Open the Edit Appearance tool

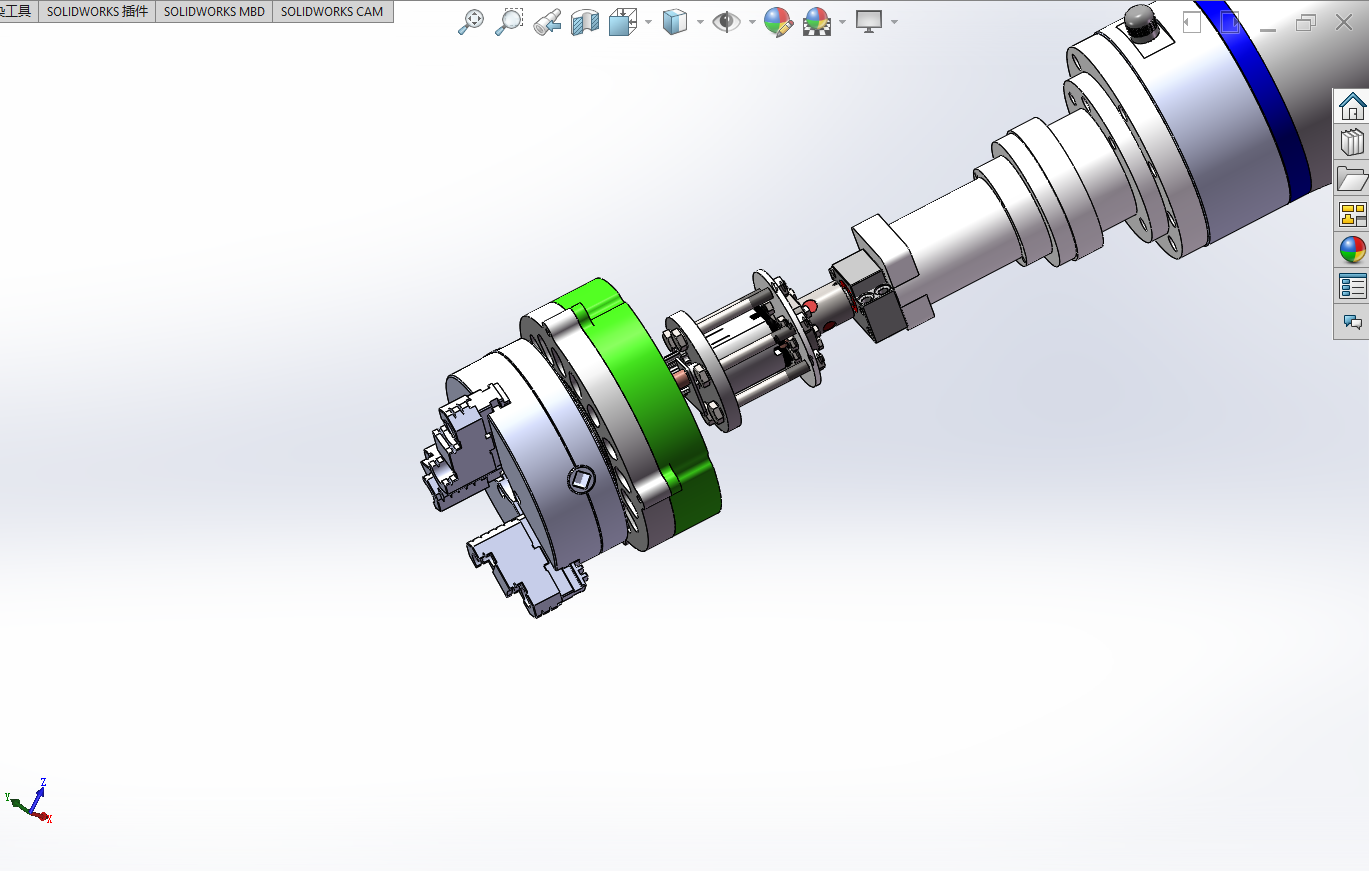(778, 22)
